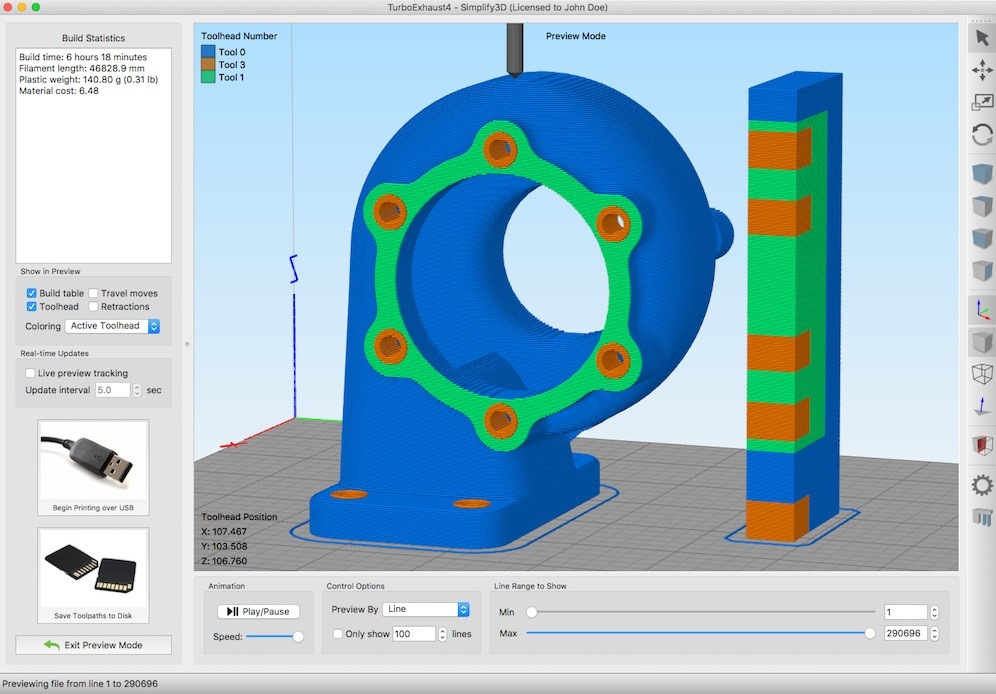Toggle the coordinate axes display icon
The width and height of the screenshot is (996, 694).
982,309
